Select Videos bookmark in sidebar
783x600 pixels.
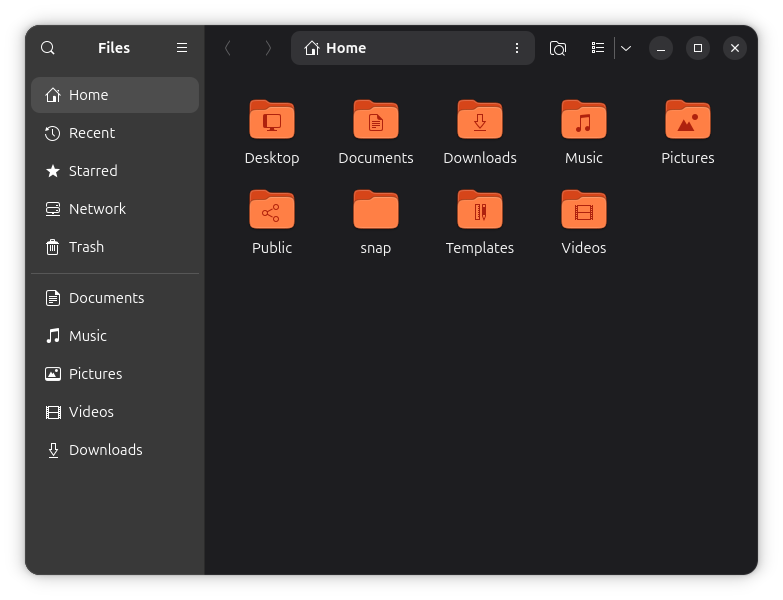pyautogui.click(x=115, y=412)
